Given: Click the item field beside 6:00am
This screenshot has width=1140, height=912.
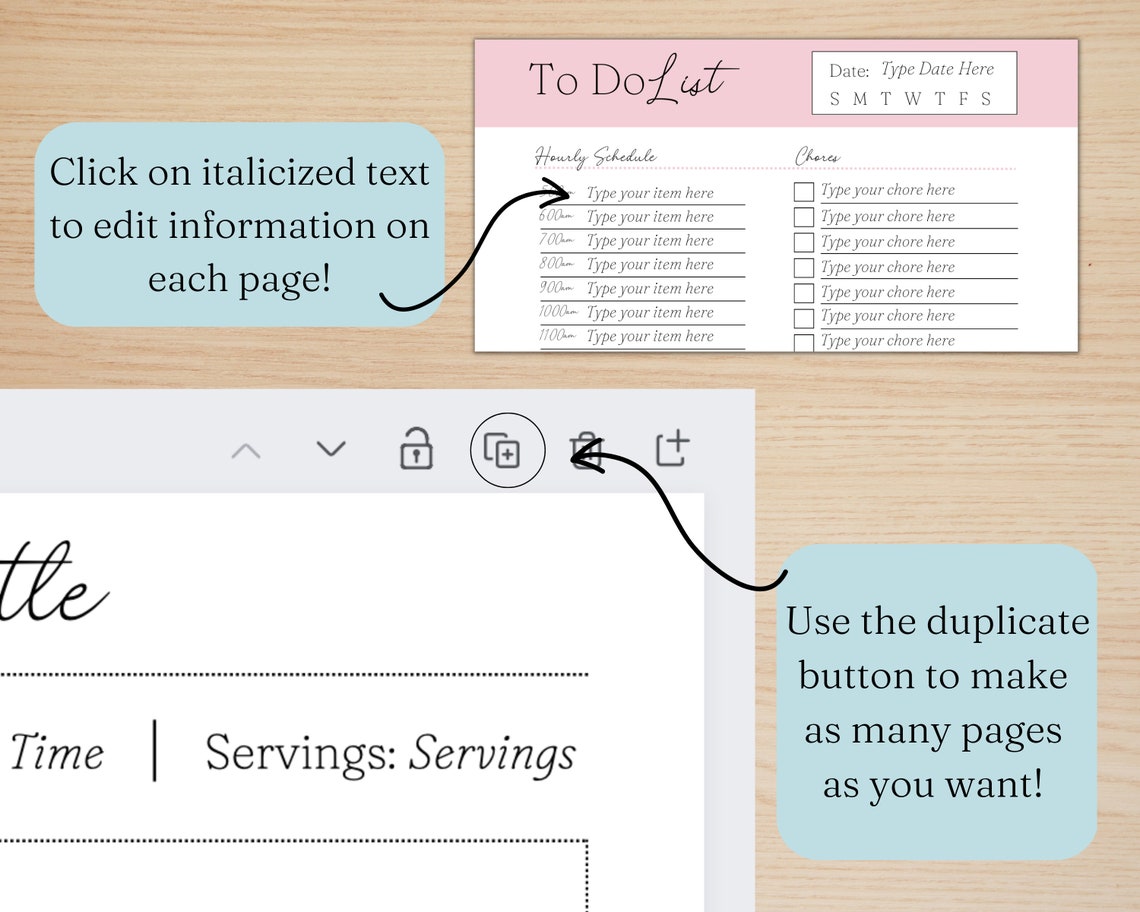Looking at the screenshot, I should pyautogui.click(x=651, y=216).
